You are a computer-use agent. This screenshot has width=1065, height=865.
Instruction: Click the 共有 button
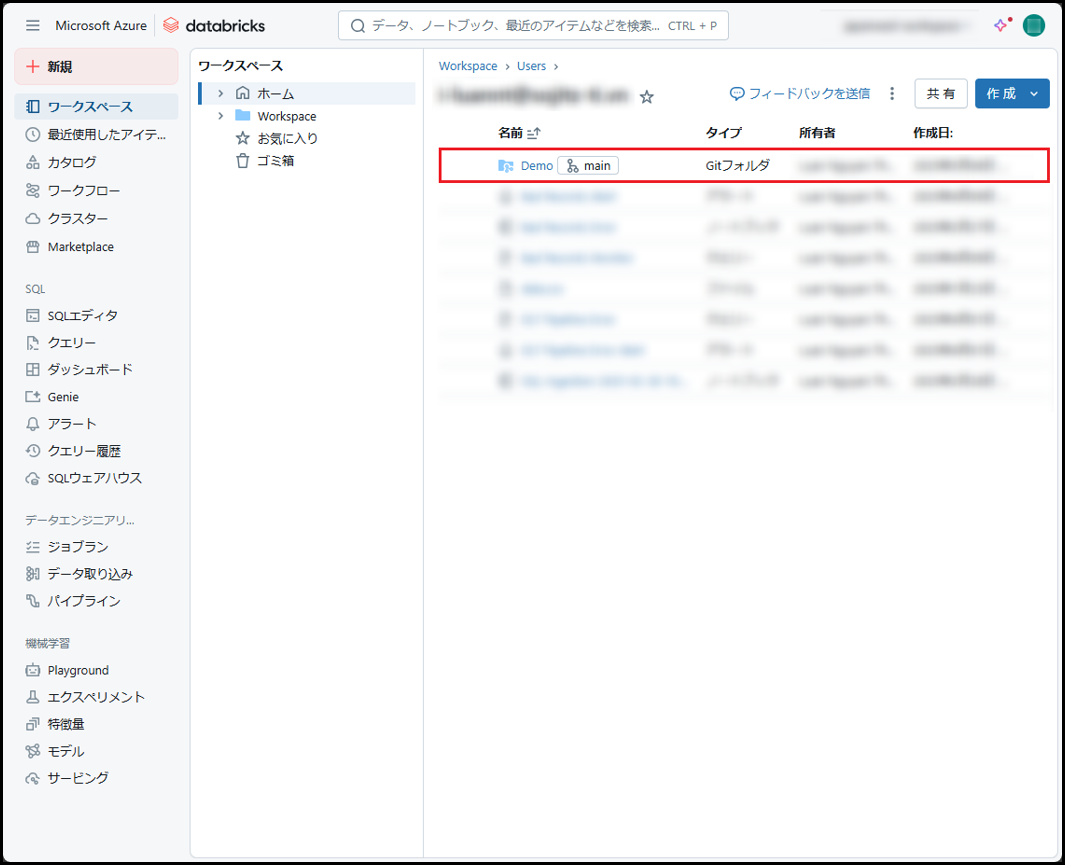[x=941, y=94]
